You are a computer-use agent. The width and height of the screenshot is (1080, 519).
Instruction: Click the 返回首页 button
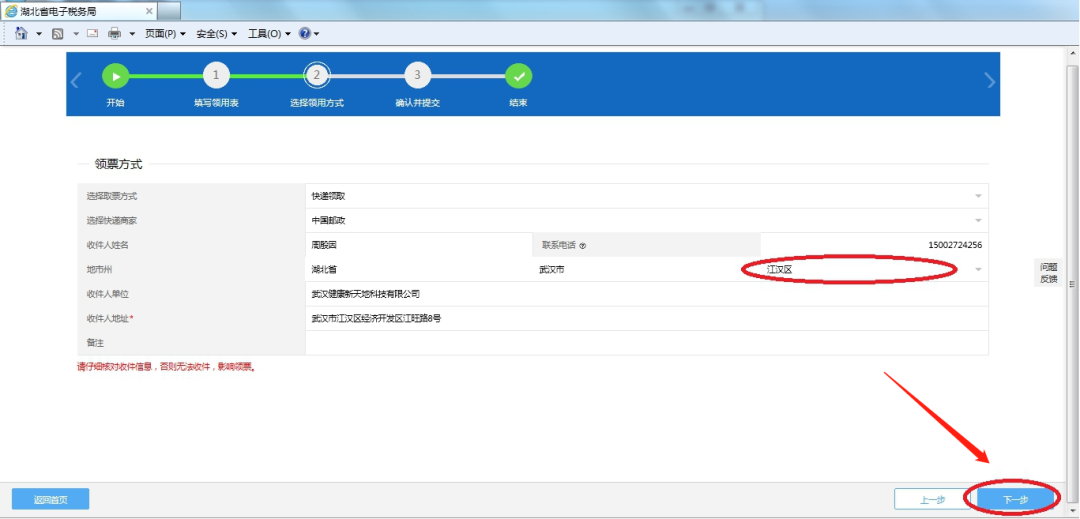[x=50, y=499]
